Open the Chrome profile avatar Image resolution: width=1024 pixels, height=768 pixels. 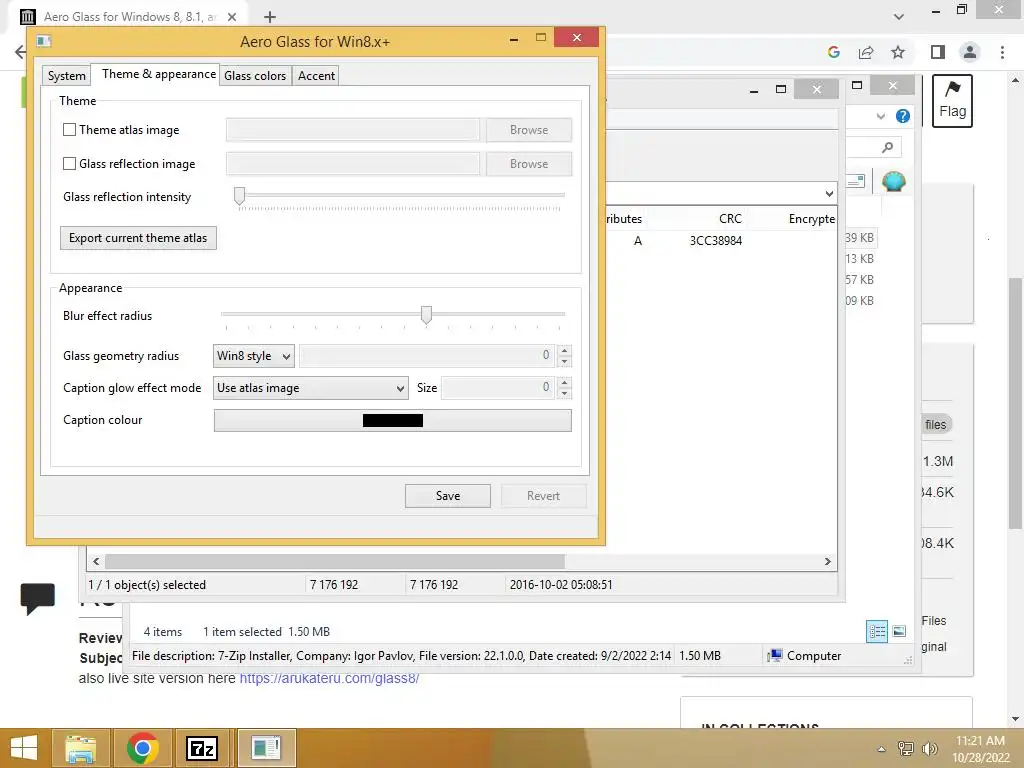[970, 52]
